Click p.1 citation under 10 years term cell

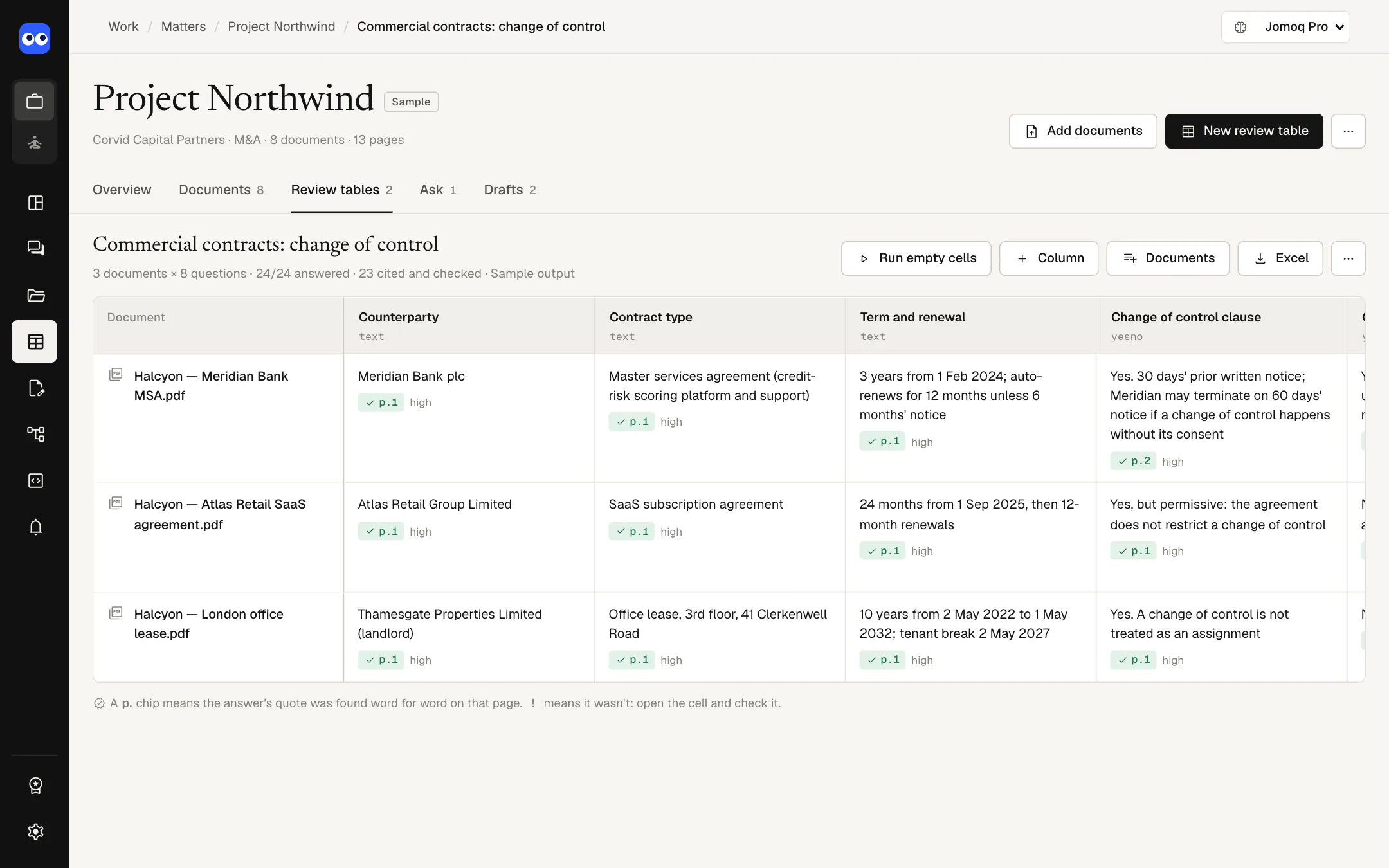(x=882, y=660)
